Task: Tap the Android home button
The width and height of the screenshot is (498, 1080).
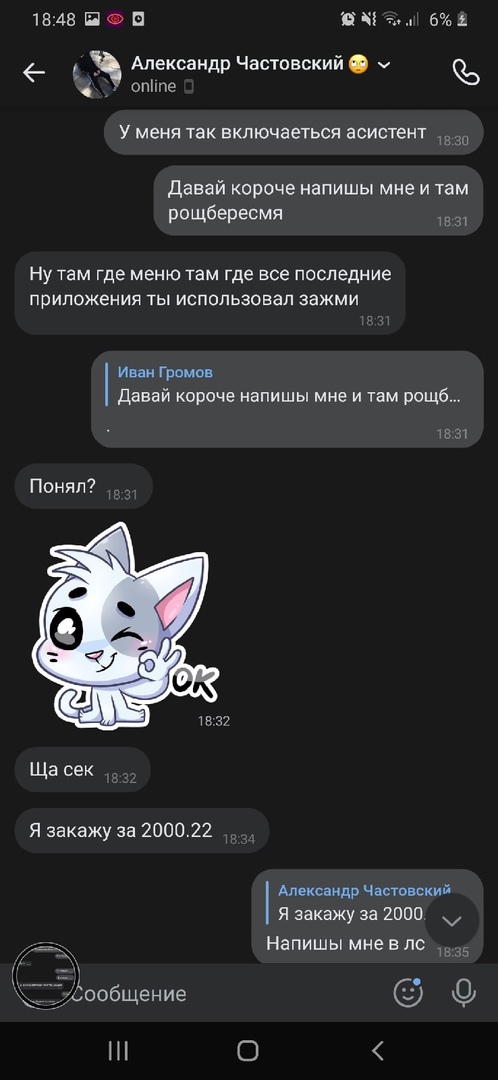Action: pos(248,1050)
